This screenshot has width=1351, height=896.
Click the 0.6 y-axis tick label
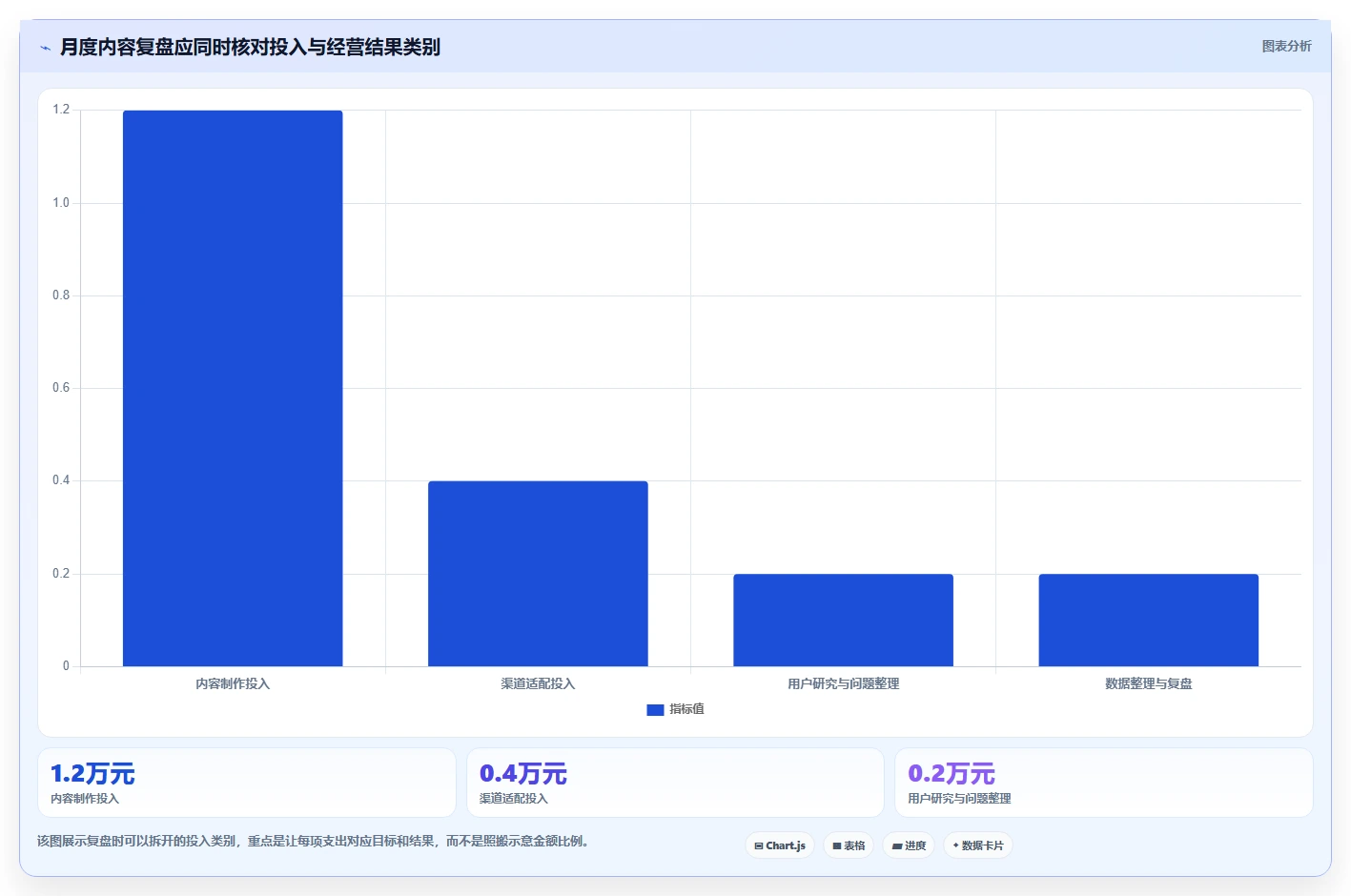tap(61, 388)
